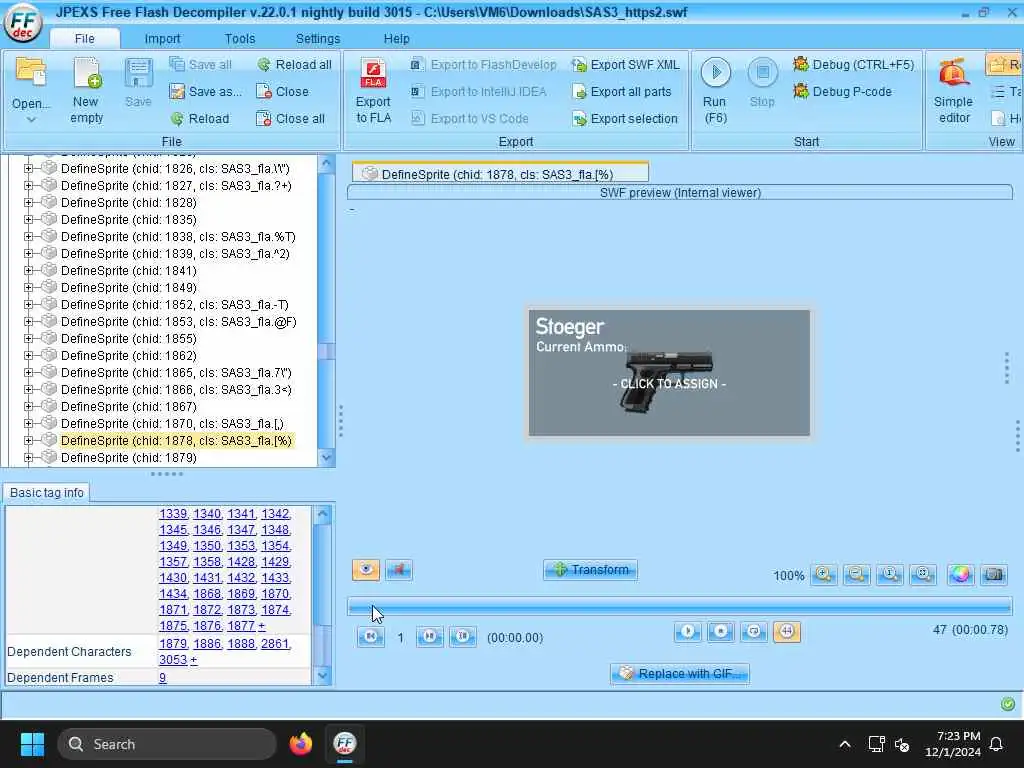The image size is (1024, 768).
Task: Open Firefox from the taskbar
Action: pyautogui.click(x=301, y=744)
